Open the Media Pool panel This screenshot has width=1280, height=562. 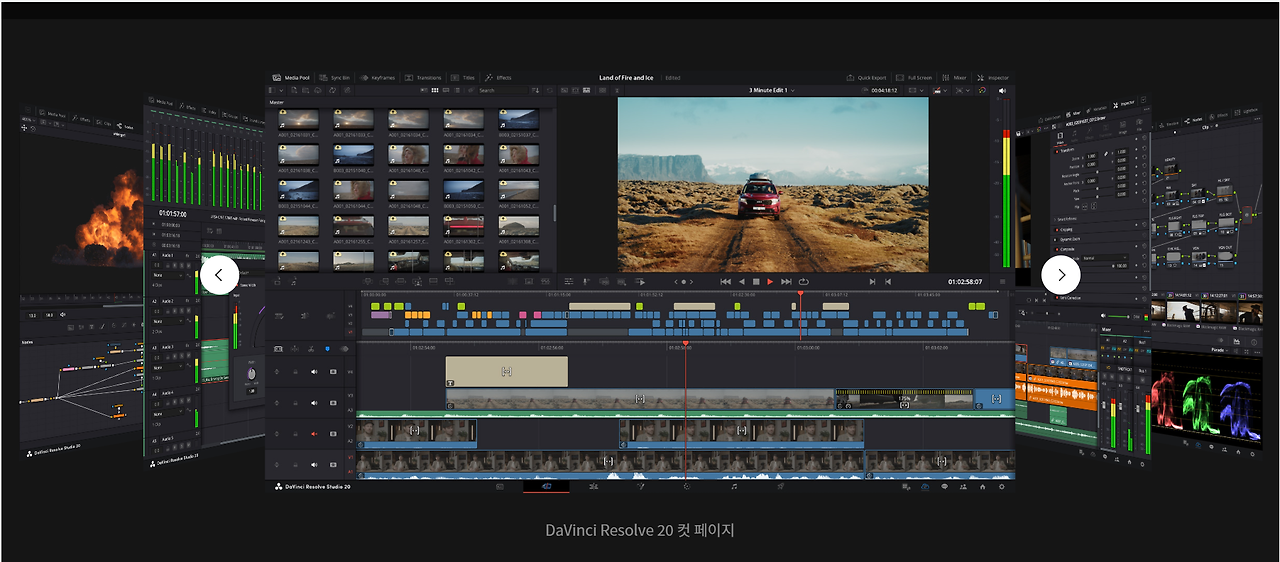[x=292, y=77]
